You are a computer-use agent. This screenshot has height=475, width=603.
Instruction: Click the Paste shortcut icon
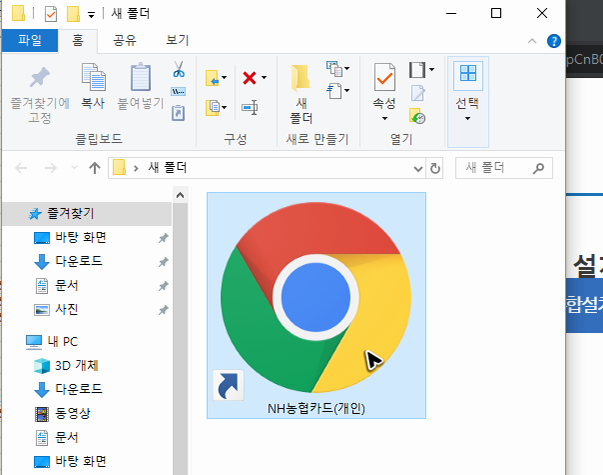(178, 113)
